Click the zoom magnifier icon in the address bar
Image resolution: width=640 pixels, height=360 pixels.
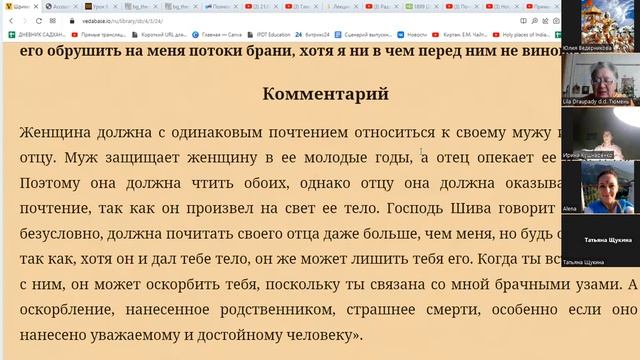[534, 21]
